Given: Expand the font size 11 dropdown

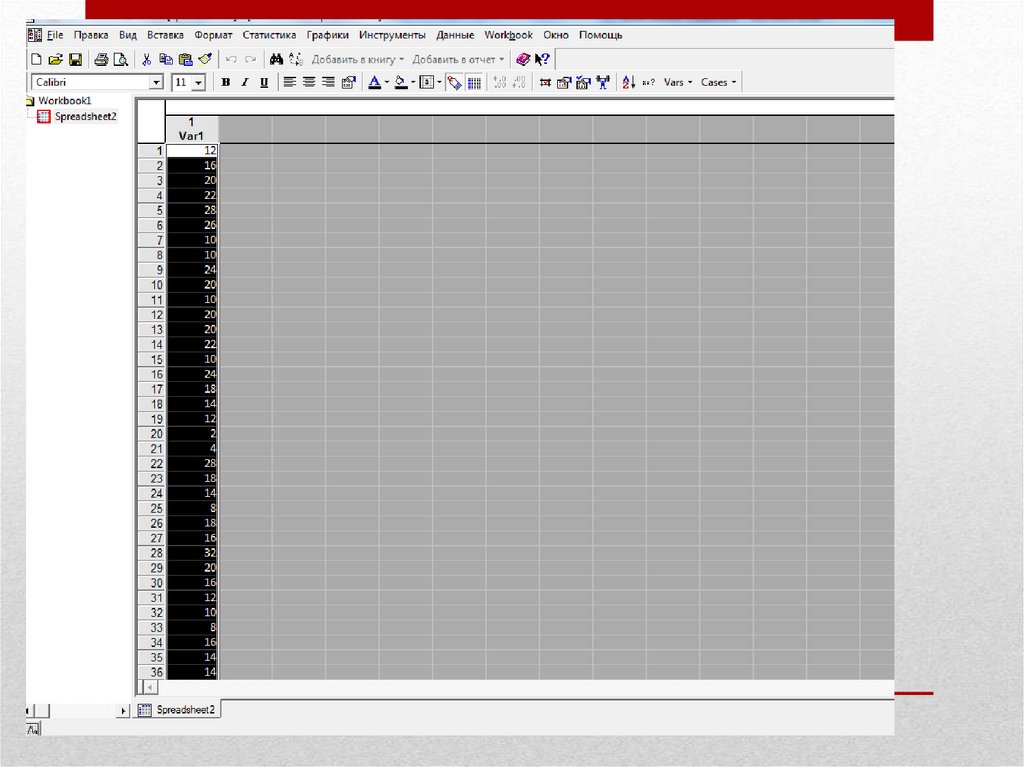Looking at the screenshot, I should tap(198, 82).
